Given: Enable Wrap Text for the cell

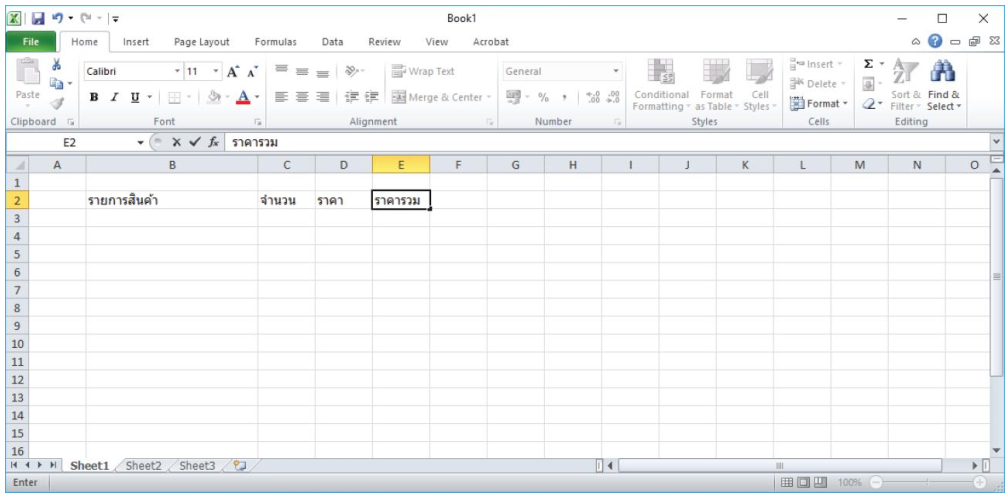Looking at the screenshot, I should pos(423,71).
